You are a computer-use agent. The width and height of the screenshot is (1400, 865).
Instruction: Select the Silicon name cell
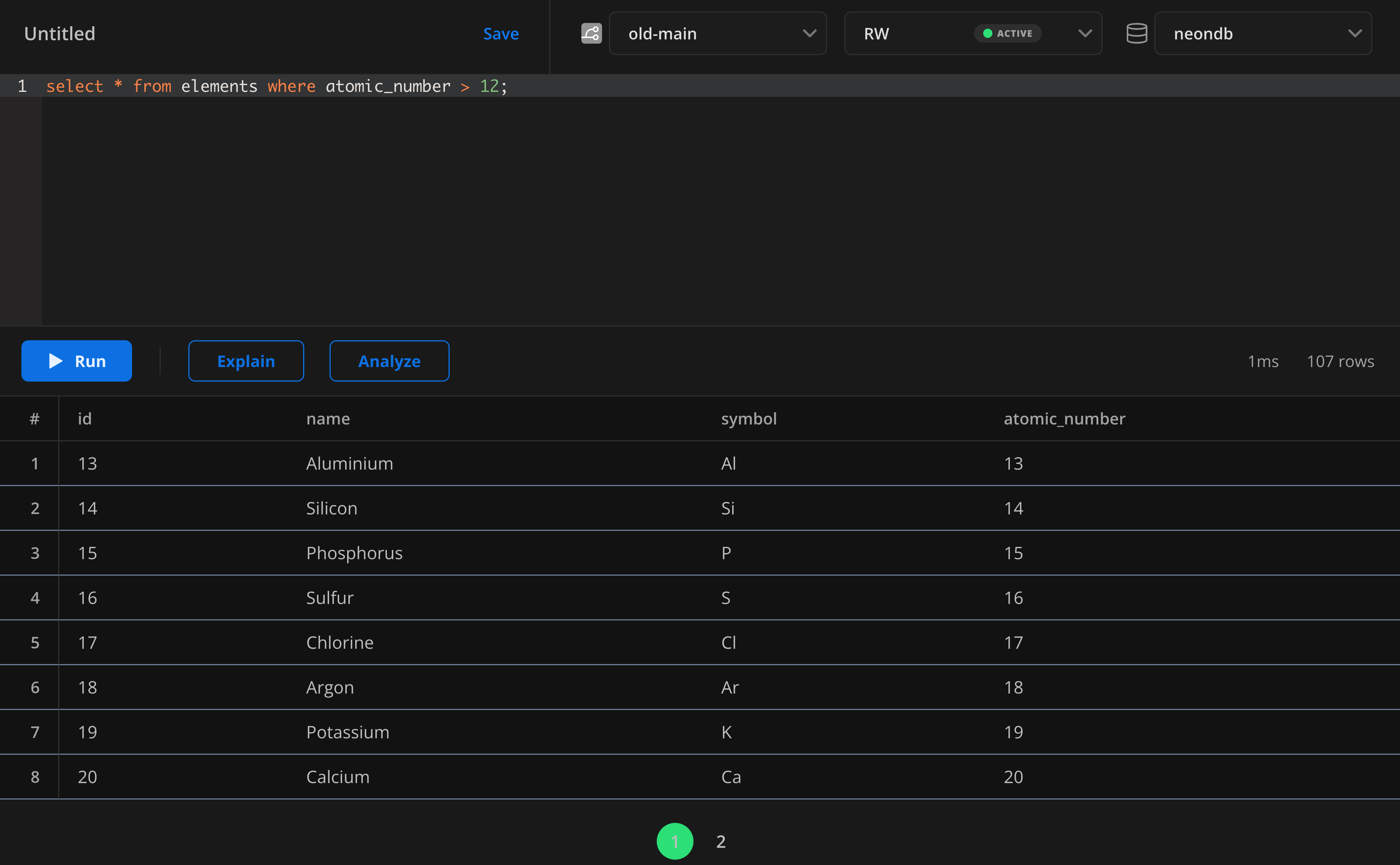pyautogui.click(x=332, y=508)
